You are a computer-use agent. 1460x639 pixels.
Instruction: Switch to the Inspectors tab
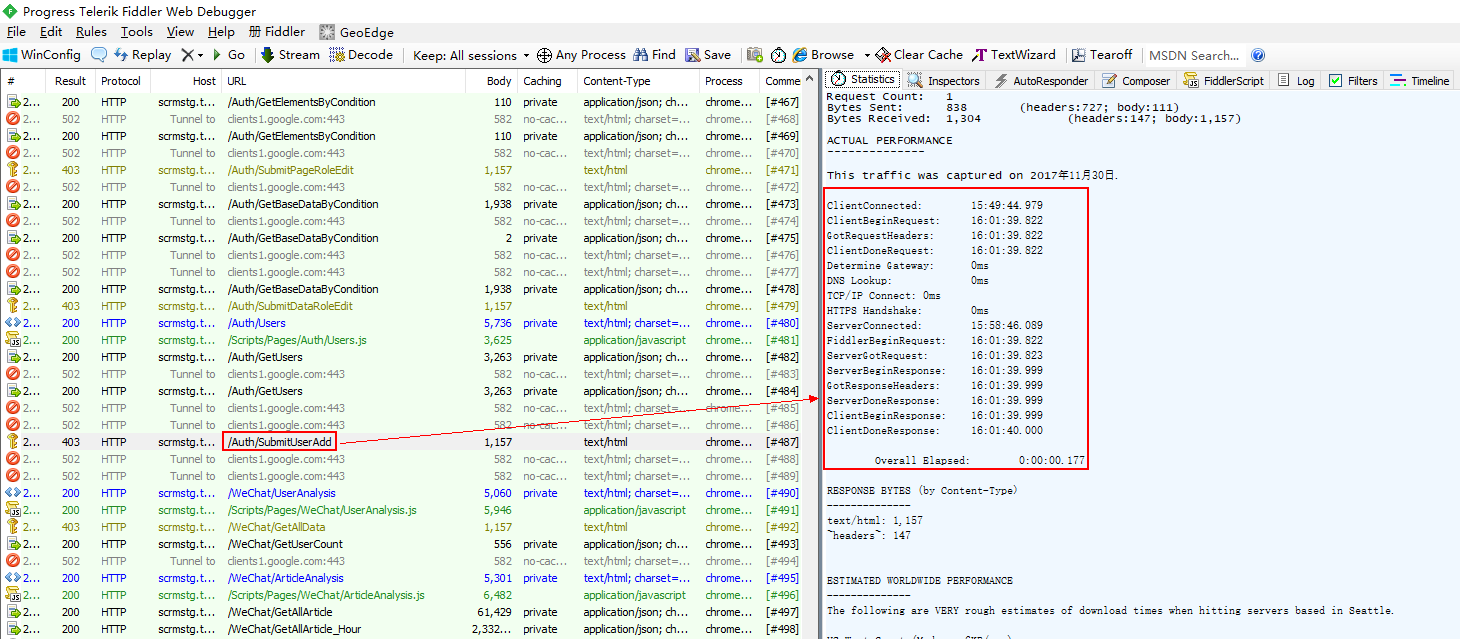click(x=944, y=81)
